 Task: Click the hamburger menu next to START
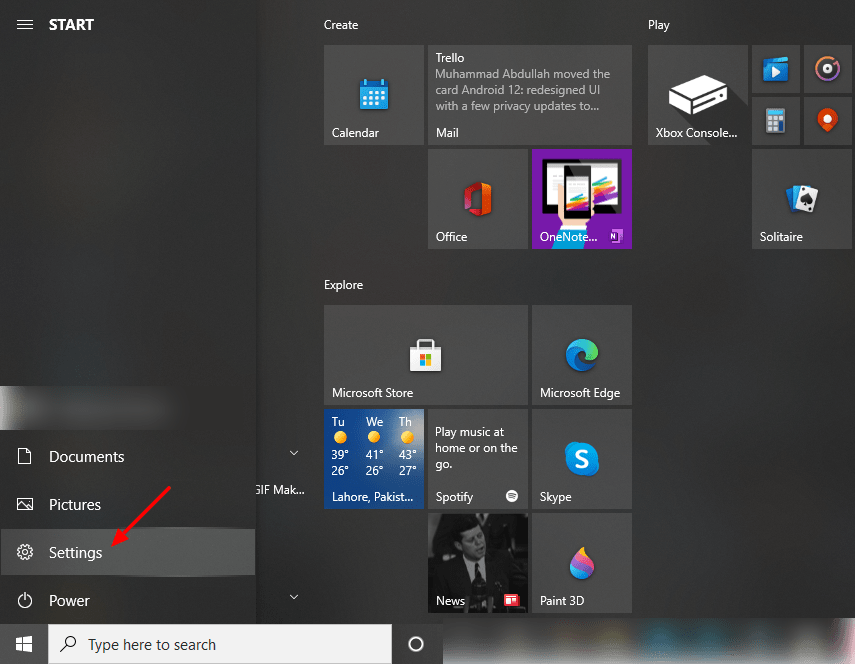(x=25, y=25)
